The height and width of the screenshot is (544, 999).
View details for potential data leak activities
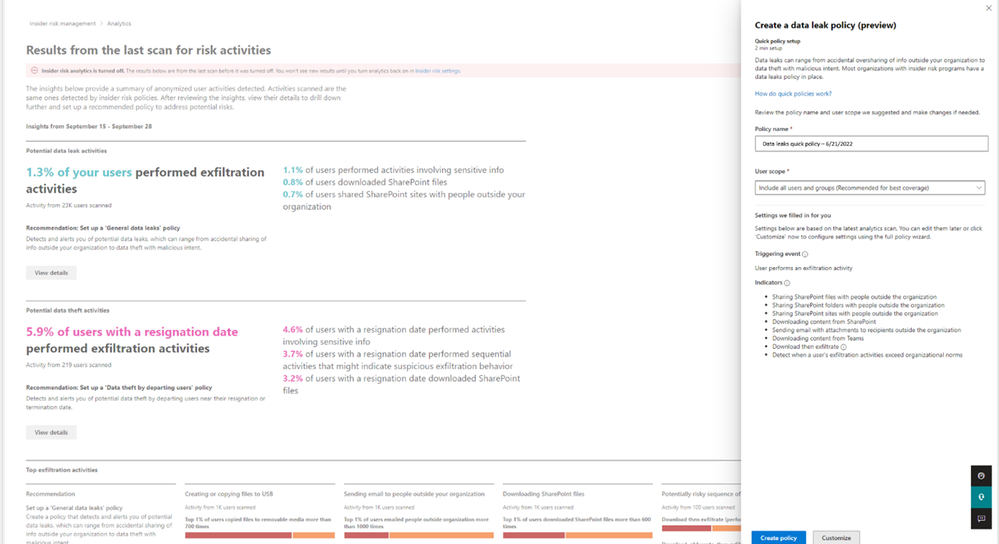51,273
